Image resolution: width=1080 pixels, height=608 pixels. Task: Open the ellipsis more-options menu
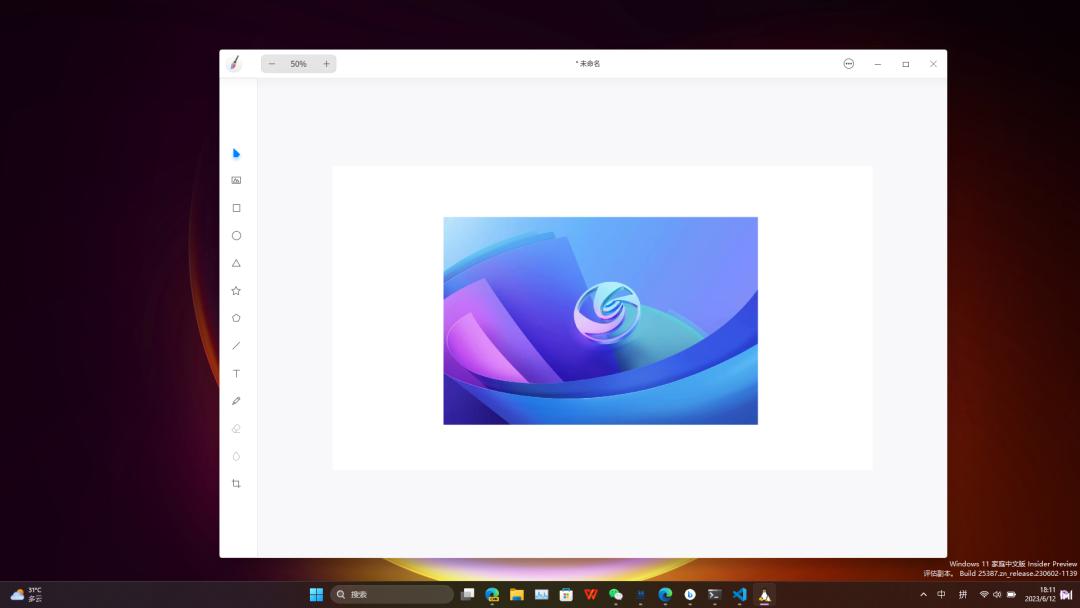(848, 63)
